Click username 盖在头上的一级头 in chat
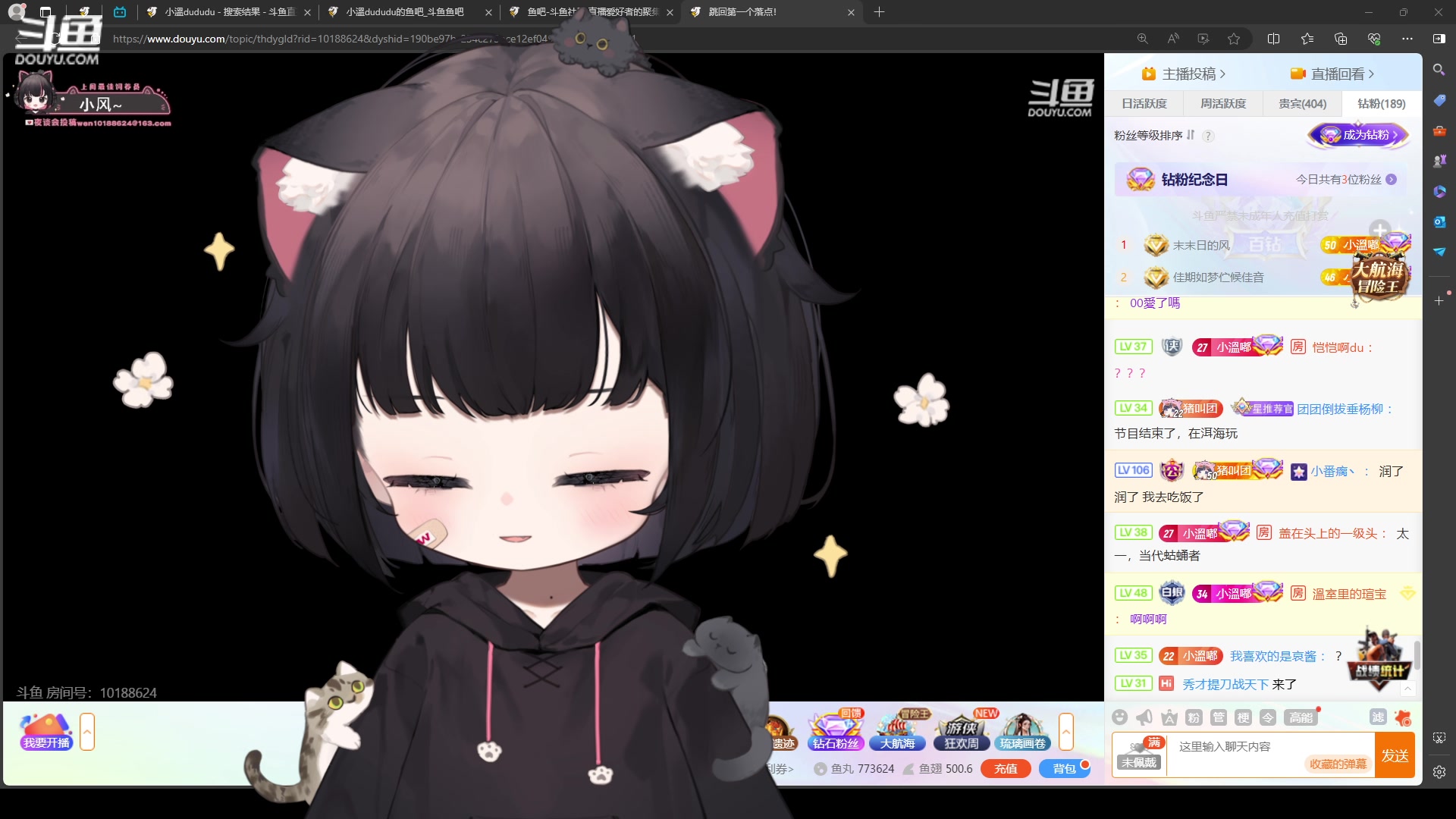Viewport: 1456px width, 819px height. click(1327, 533)
